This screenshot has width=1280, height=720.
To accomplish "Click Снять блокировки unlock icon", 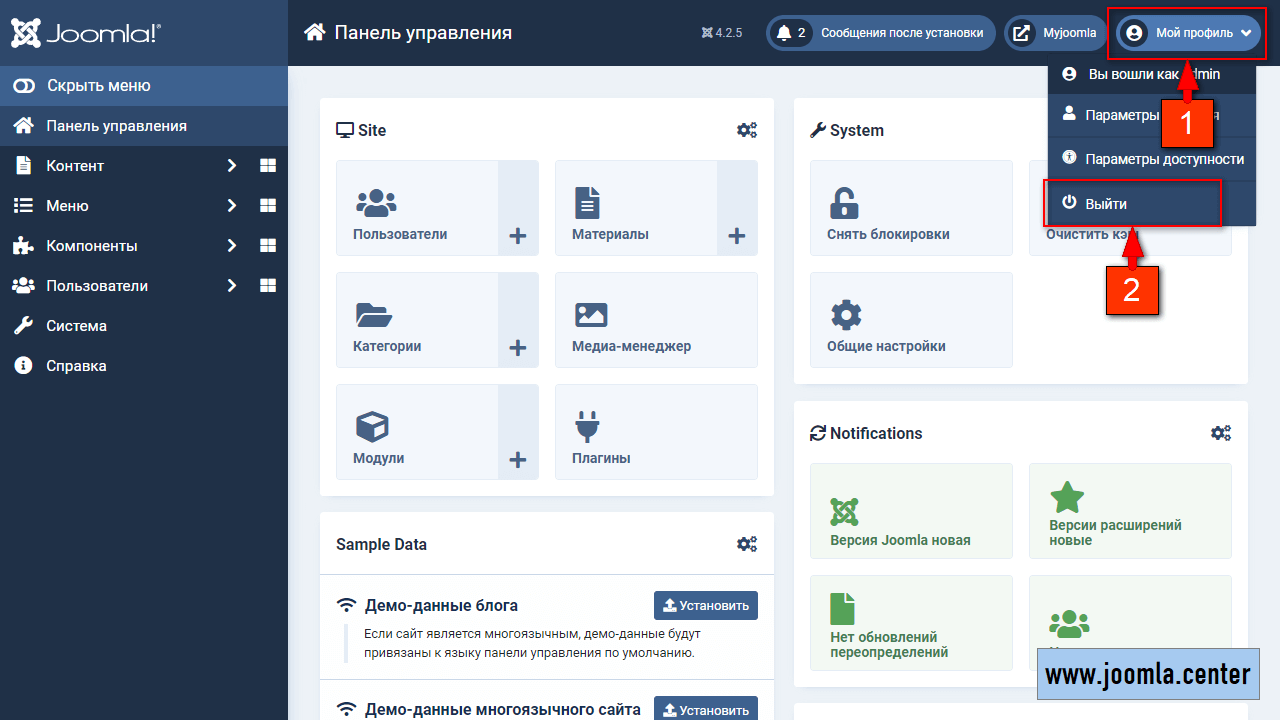I will click(845, 203).
